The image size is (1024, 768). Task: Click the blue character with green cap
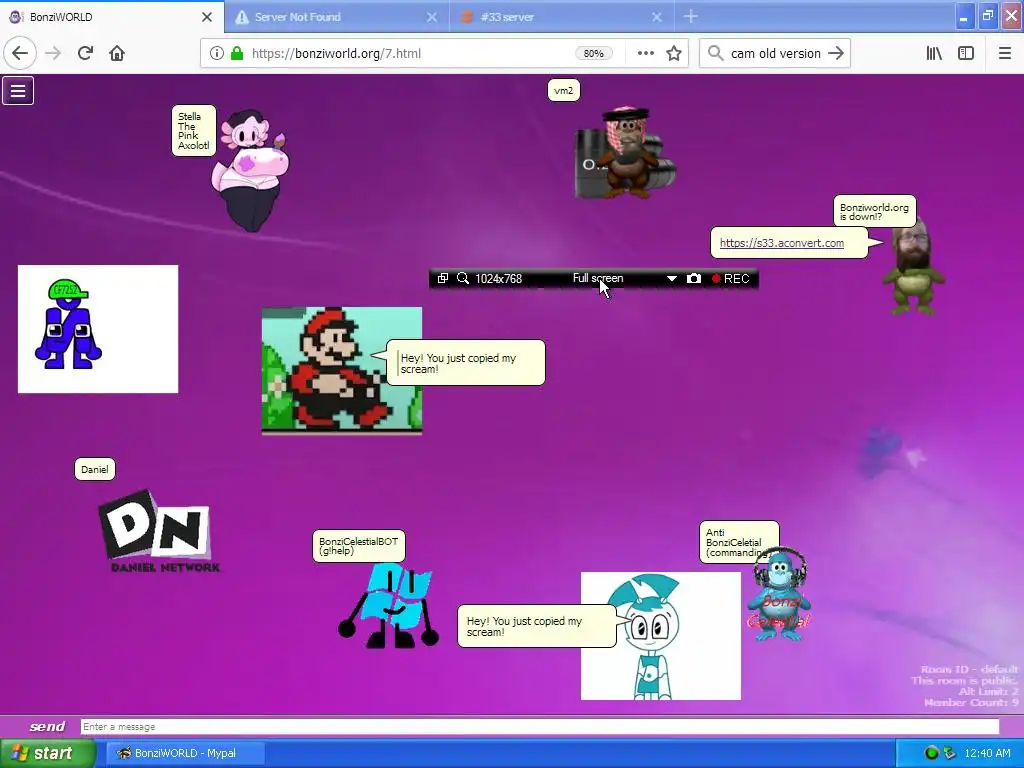pos(68,325)
